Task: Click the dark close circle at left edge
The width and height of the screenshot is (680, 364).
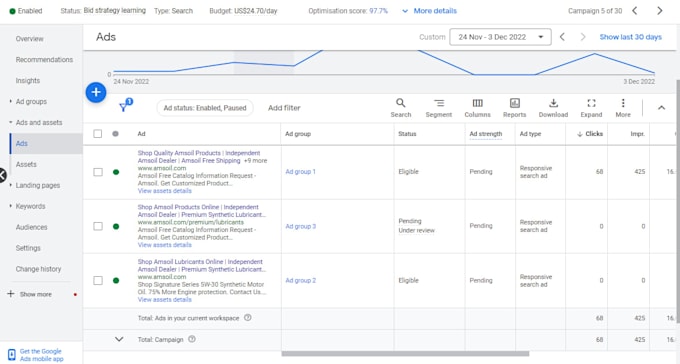Action: [2, 175]
